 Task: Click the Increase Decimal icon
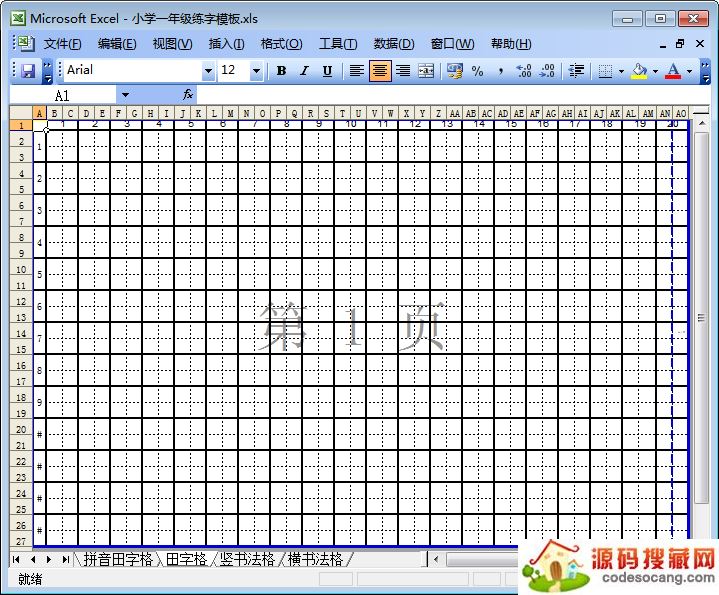523,71
